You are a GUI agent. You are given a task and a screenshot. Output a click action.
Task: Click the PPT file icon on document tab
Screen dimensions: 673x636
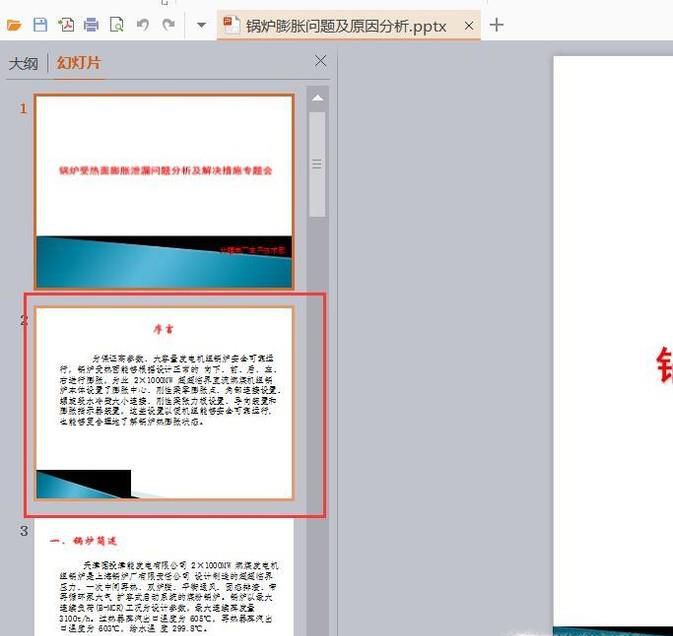231,25
